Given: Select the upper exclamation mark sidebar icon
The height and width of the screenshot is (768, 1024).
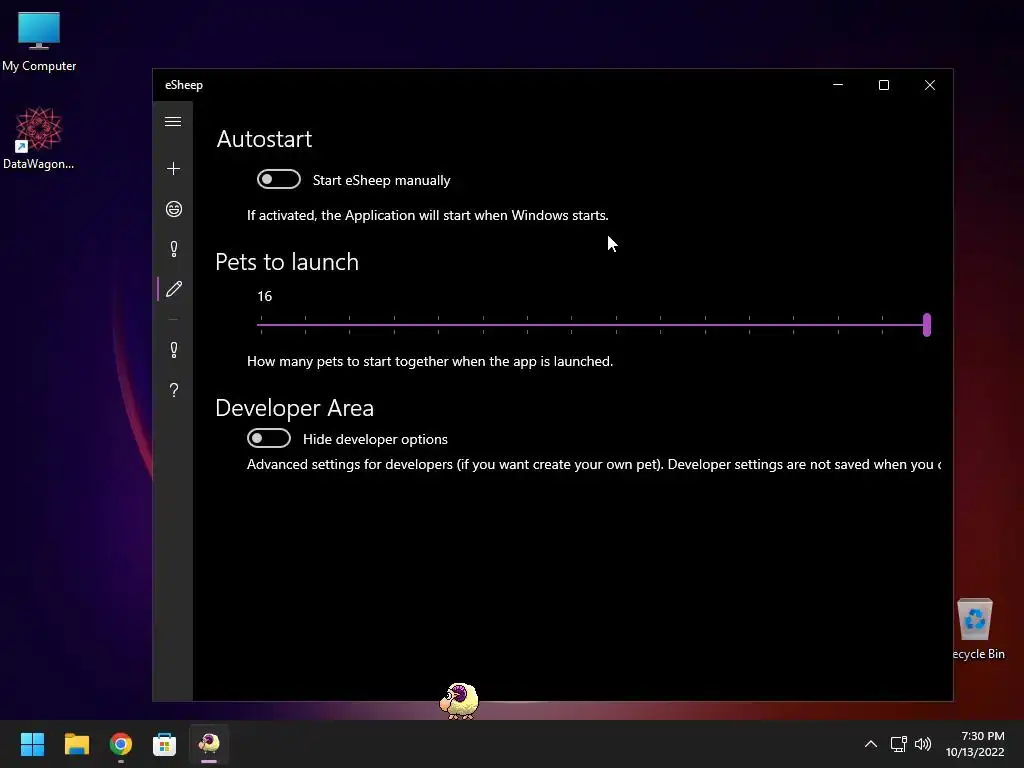Looking at the screenshot, I should coord(174,249).
